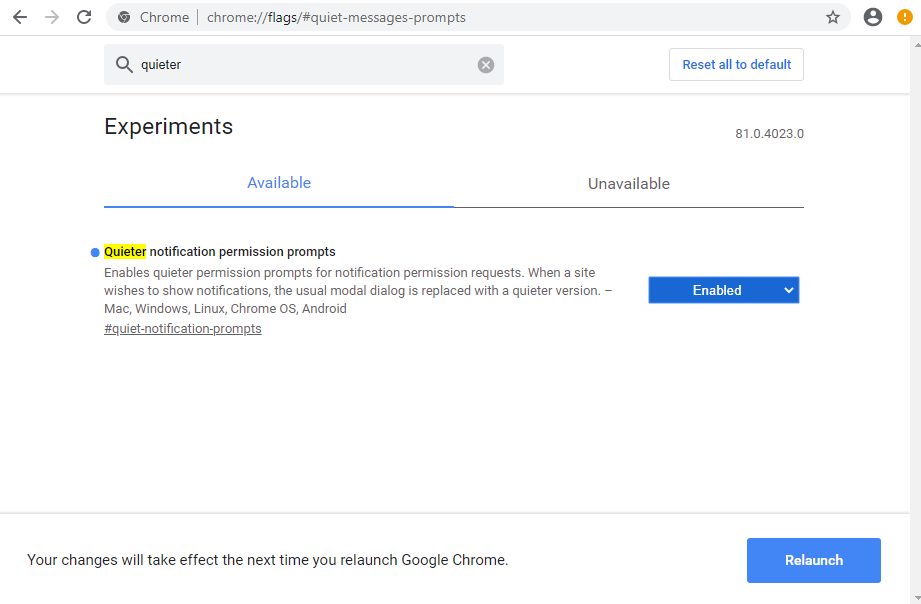This screenshot has width=921, height=604.
Task: Switch to the Unavailable tab
Action: tap(628, 184)
